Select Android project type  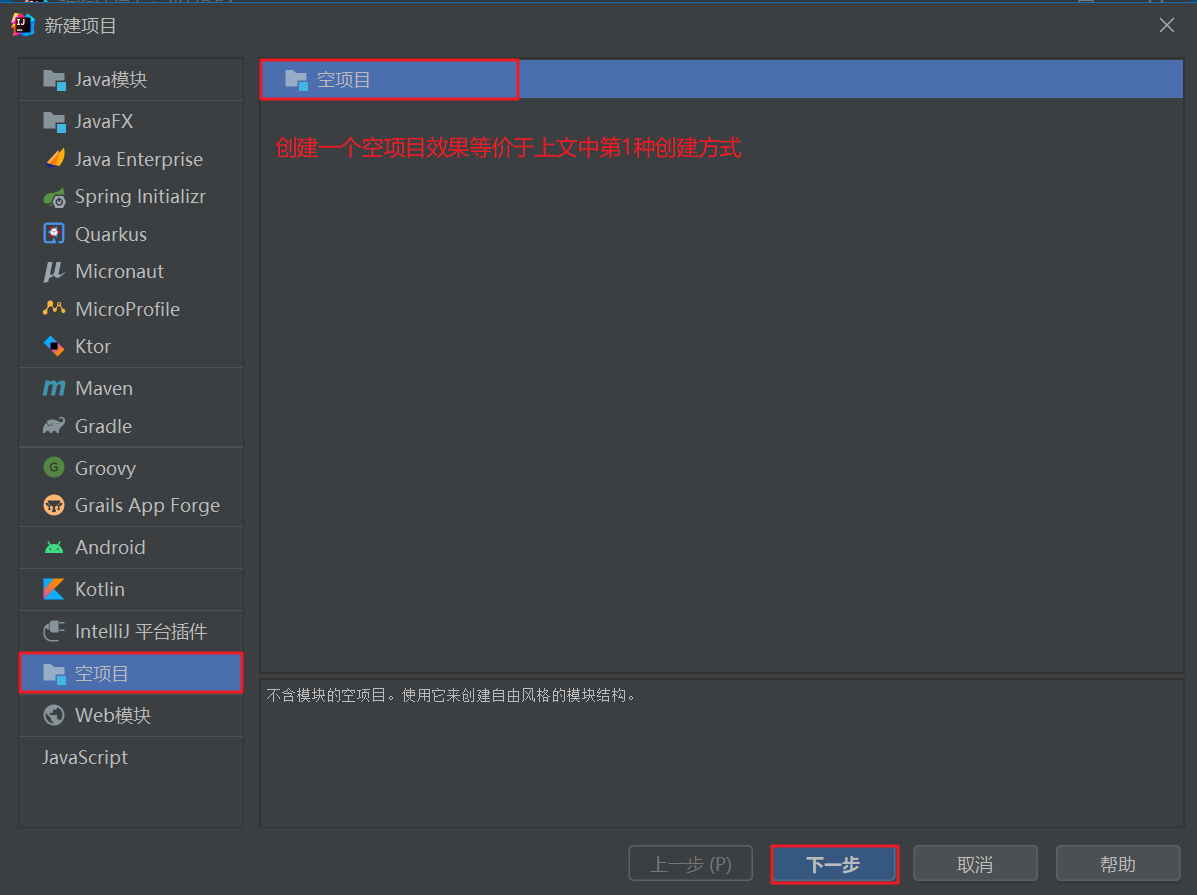(131, 547)
